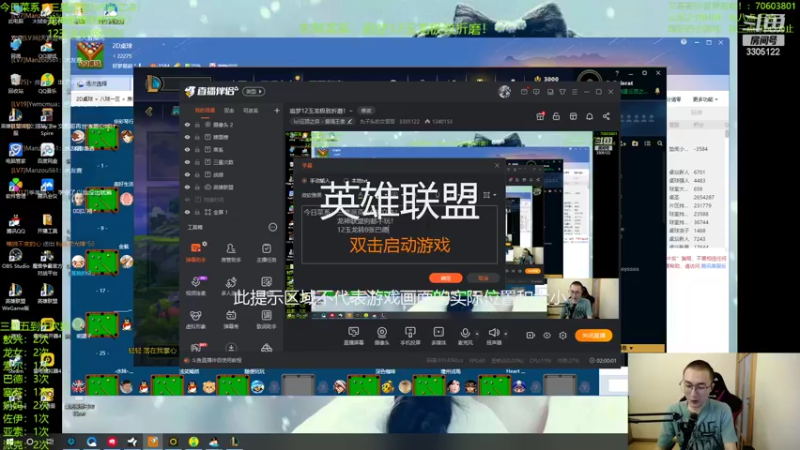Expand the stream title dropdown arrow

pos(351,111)
